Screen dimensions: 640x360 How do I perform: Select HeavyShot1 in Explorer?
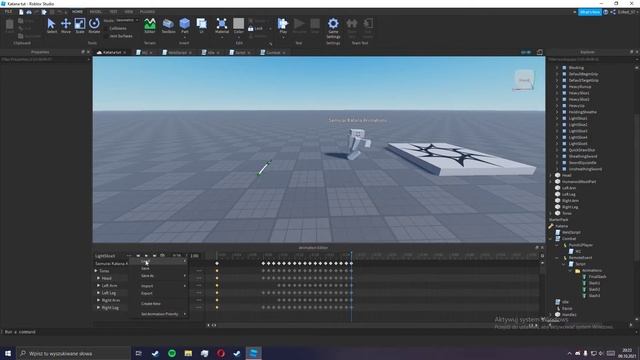[579, 93]
